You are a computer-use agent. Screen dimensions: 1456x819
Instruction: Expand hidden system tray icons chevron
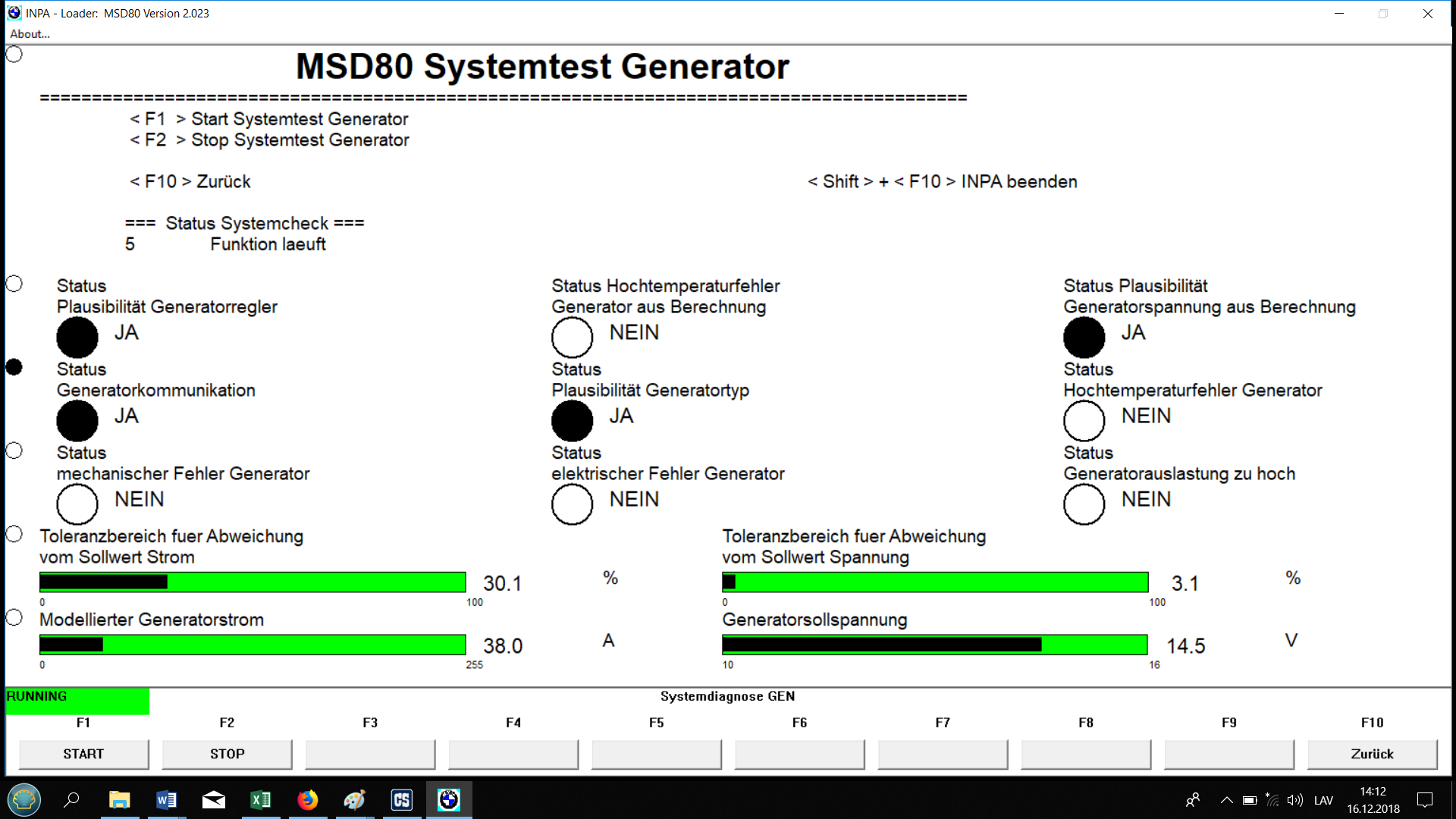point(1226,800)
